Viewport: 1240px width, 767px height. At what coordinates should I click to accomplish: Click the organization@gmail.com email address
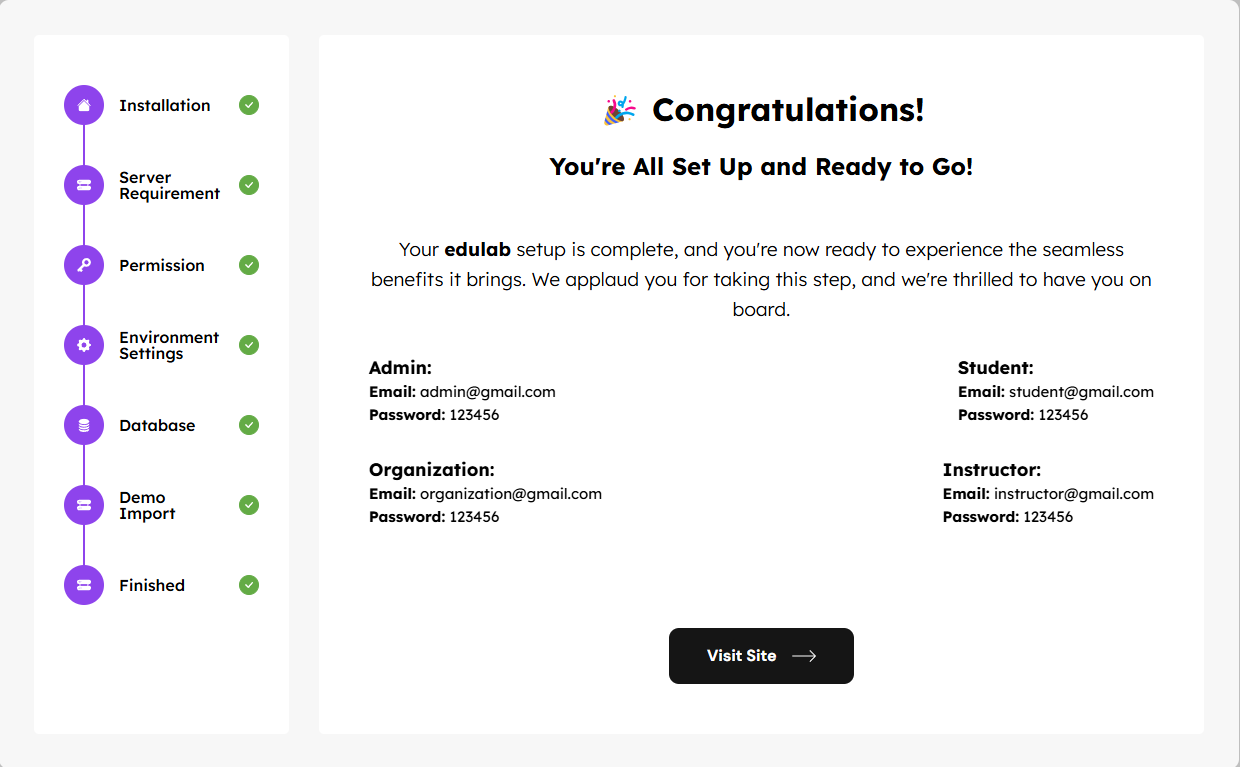[x=510, y=494]
